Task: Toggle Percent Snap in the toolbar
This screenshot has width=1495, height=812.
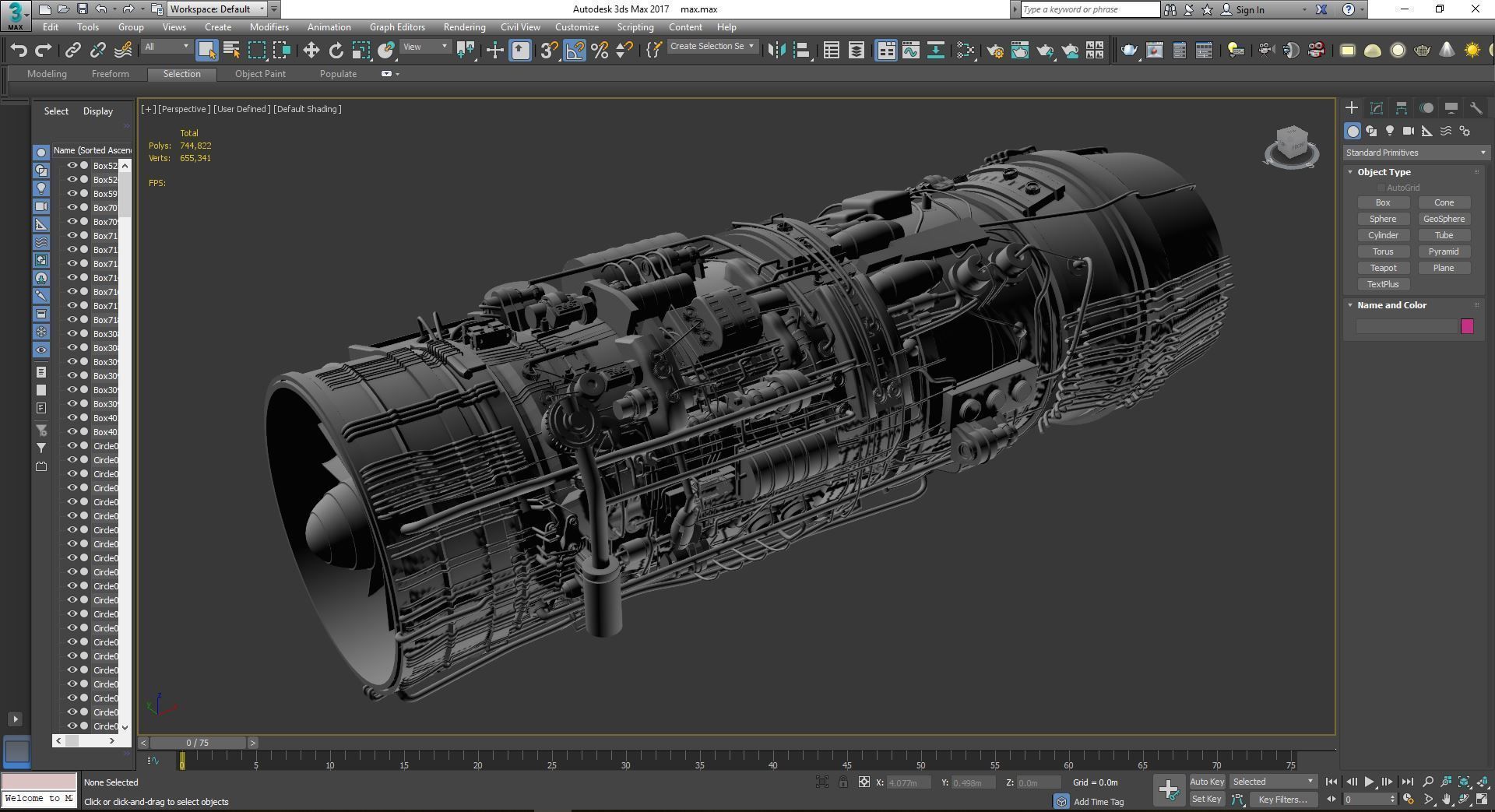Action: [600, 51]
